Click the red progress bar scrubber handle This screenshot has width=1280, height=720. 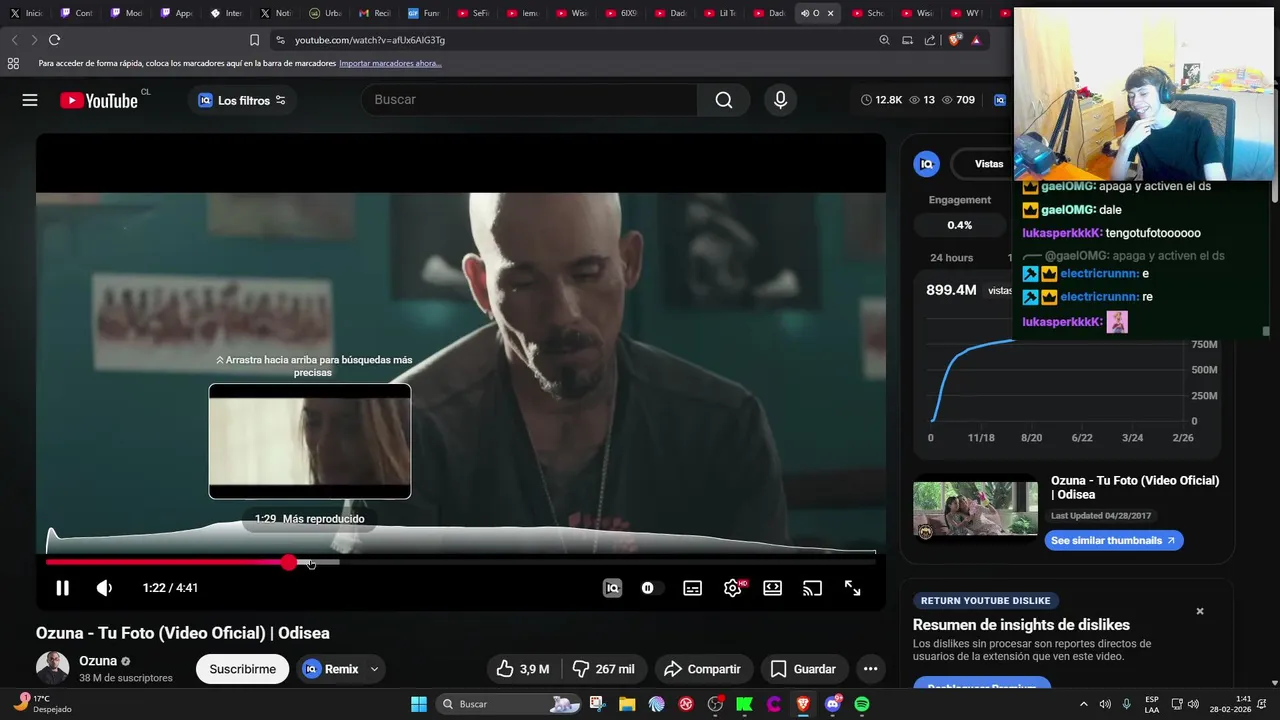click(289, 562)
